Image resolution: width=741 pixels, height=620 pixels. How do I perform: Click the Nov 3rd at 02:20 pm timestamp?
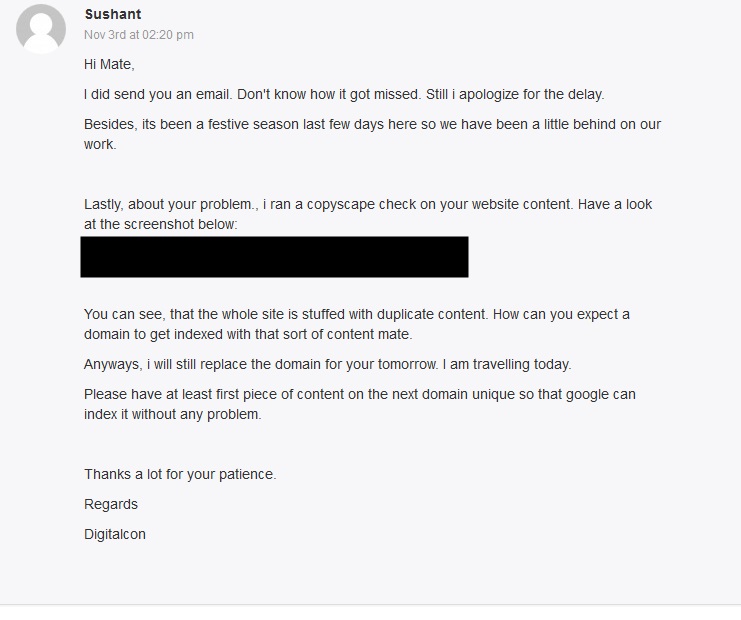(x=139, y=35)
